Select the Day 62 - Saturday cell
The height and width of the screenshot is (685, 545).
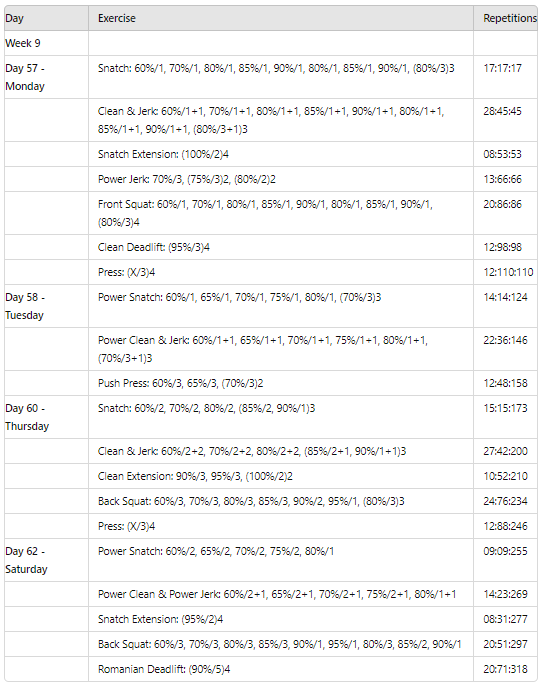[x=46, y=560]
